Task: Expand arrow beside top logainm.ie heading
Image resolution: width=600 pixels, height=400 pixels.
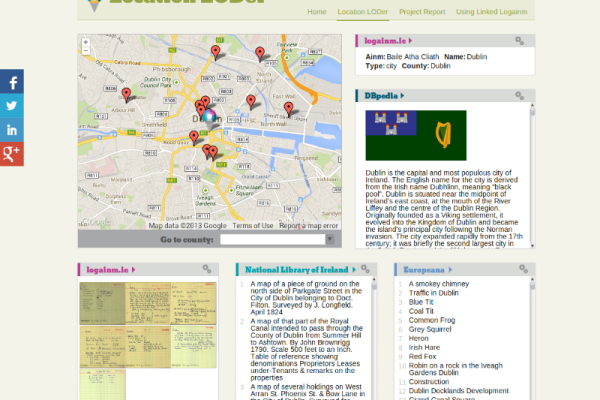Action: click(410, 41)
